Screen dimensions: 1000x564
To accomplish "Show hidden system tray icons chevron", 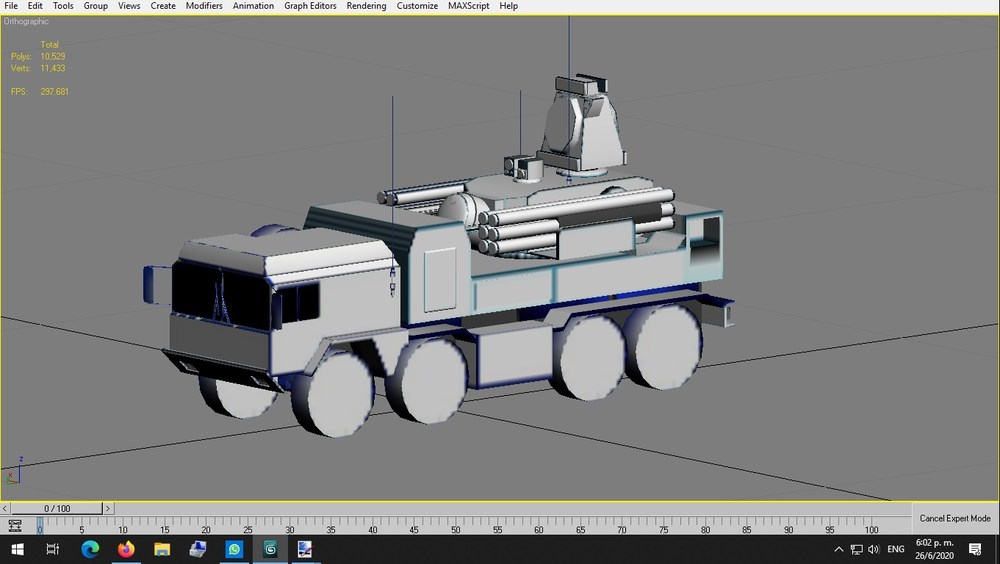I will (x=839, y=549).
